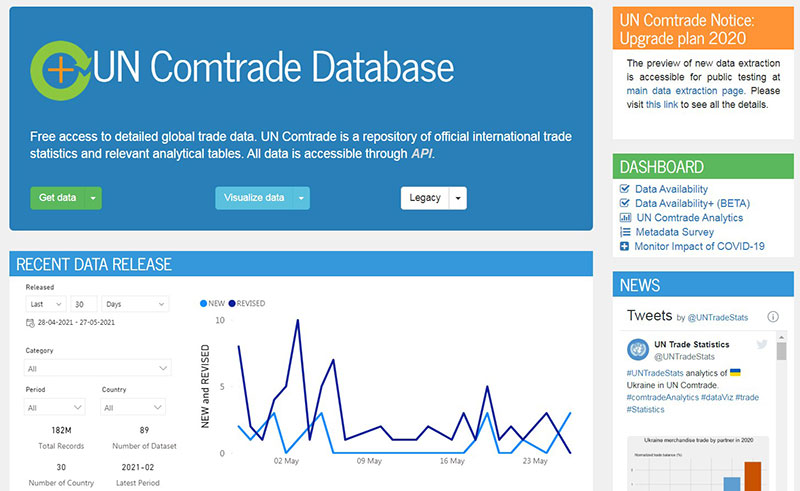Click the Tweets info icon
This screenshot has height=491, width=800.
click(x=773, y=317)
